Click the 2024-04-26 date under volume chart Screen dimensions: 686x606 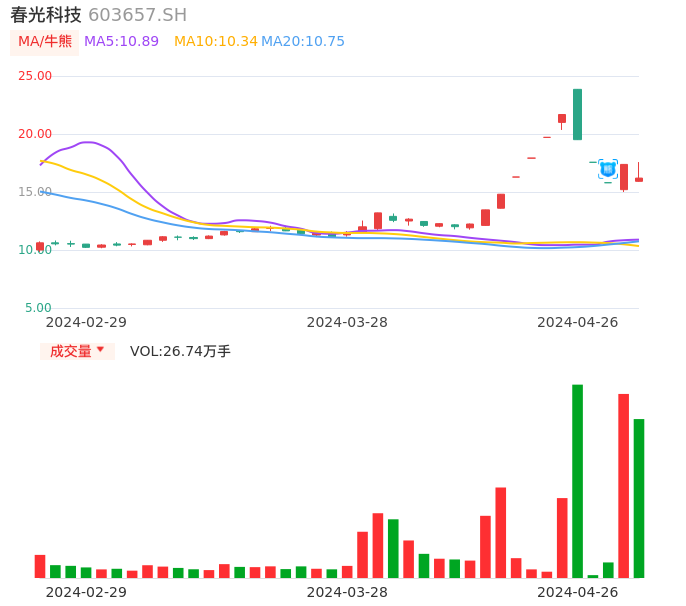coord(578,593)
